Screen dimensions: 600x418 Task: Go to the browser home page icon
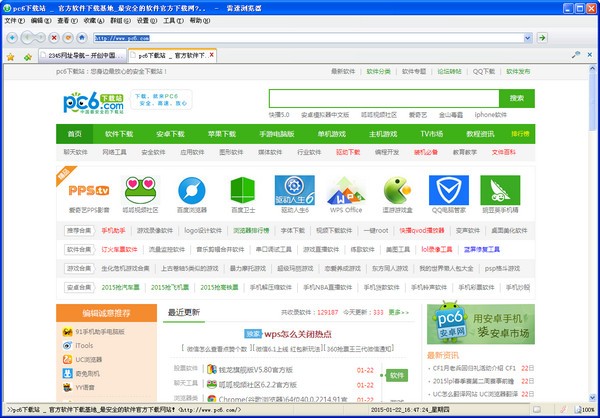pyautogui.click(x=82, y=38)
